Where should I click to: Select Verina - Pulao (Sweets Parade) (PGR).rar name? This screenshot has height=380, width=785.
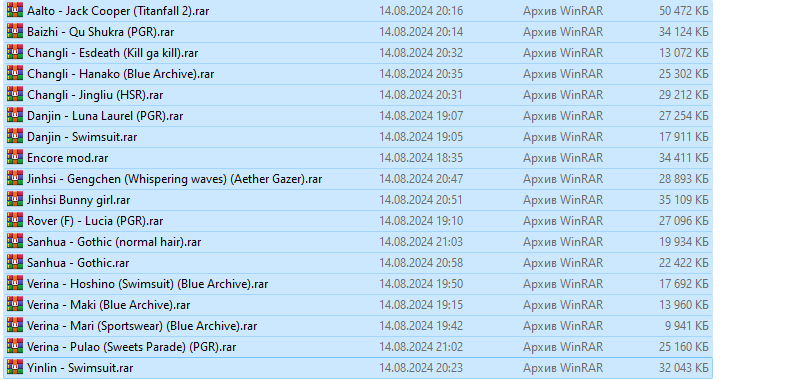point(132,347)
